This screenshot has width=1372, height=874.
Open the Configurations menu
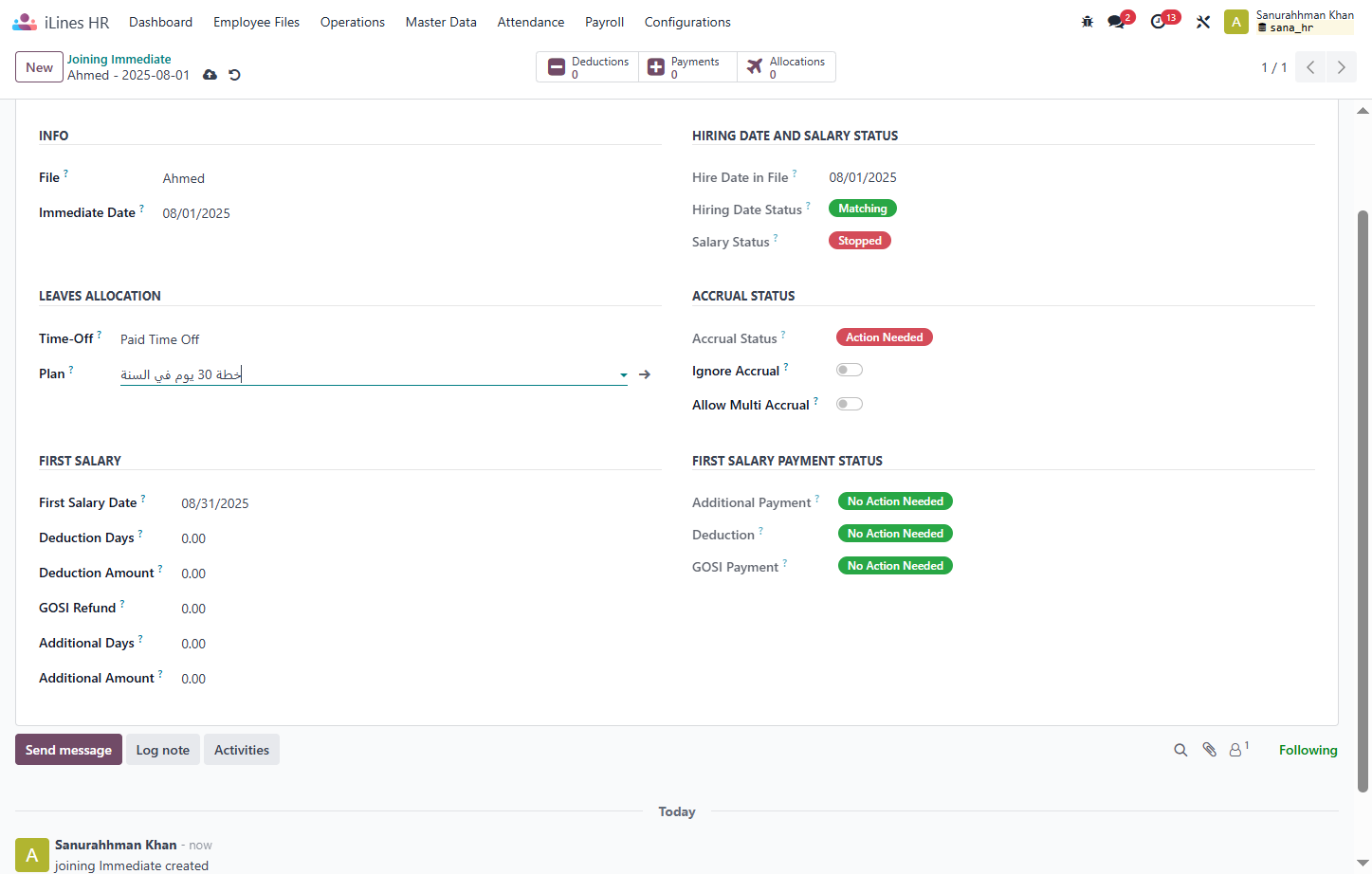687,22
